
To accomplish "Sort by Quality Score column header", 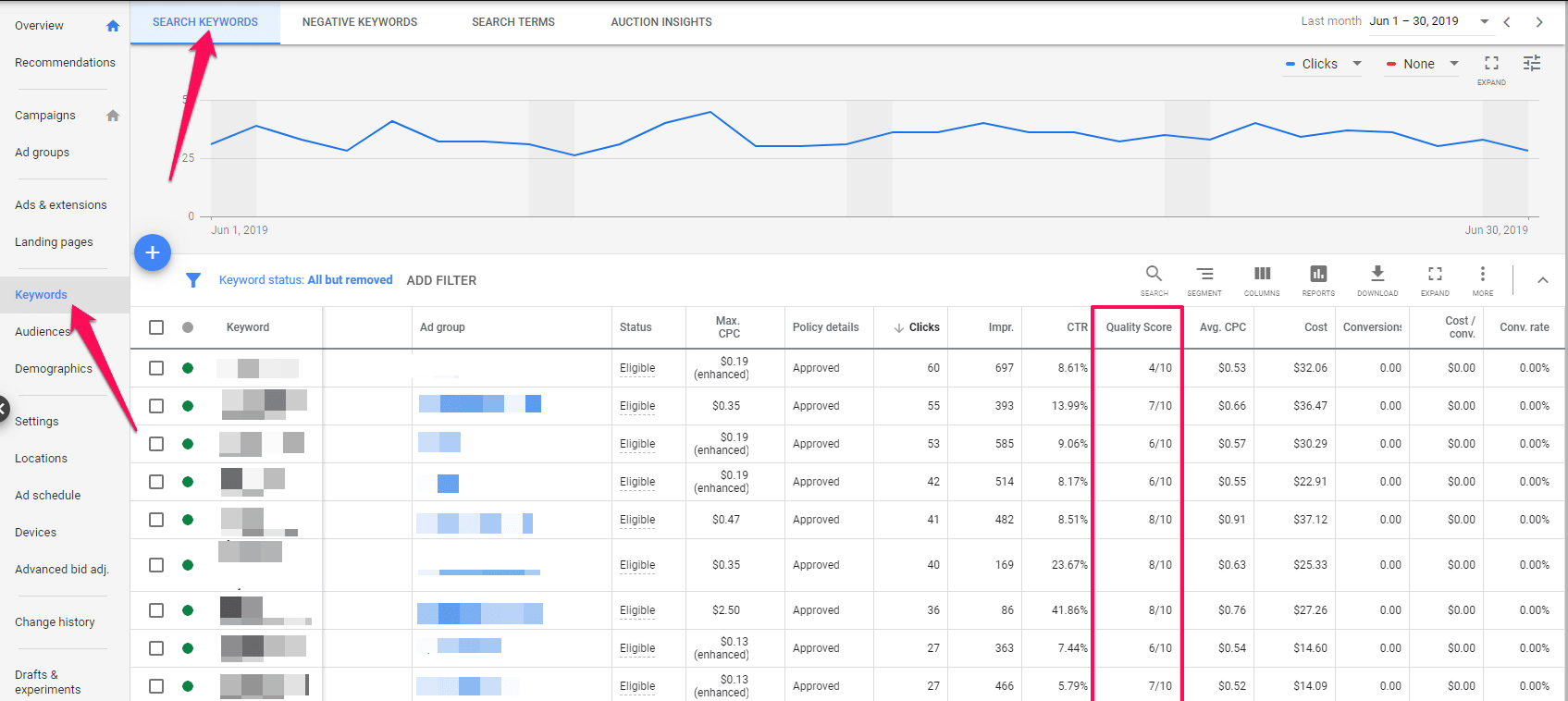I will click(1139, 327).
